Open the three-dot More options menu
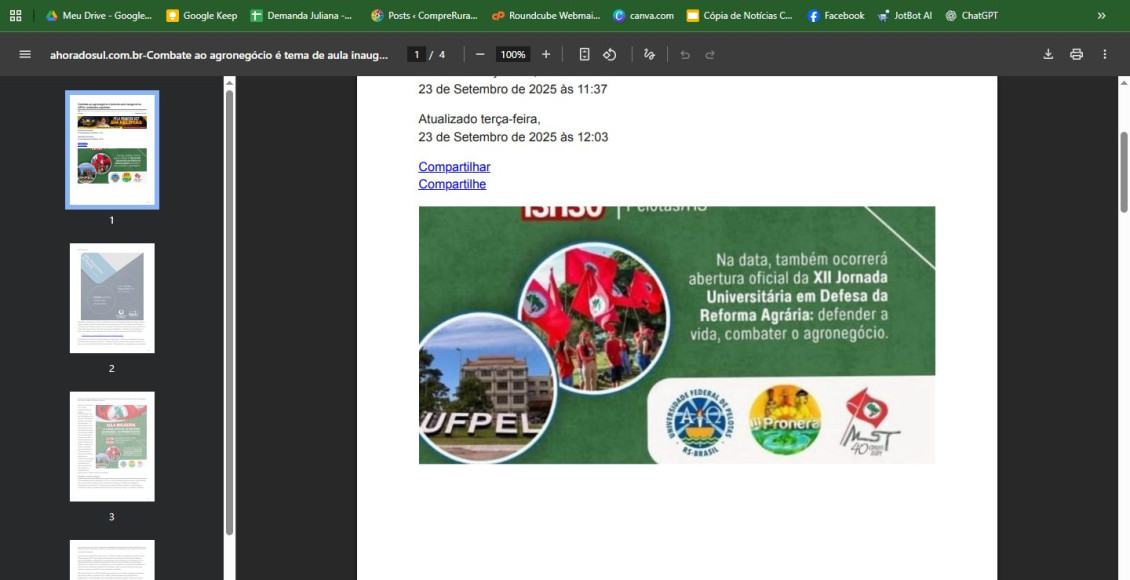This screenshot has width=1130, height=580. [1104, 54]
